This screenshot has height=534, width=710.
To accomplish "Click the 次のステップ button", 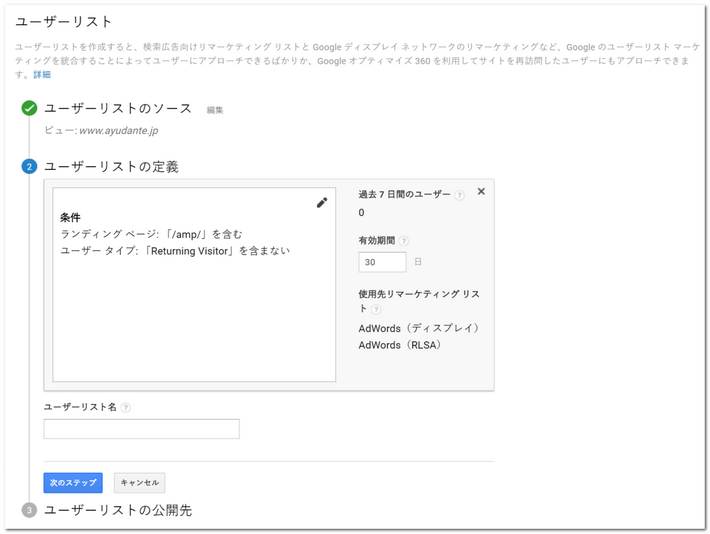I will (73, 483).
